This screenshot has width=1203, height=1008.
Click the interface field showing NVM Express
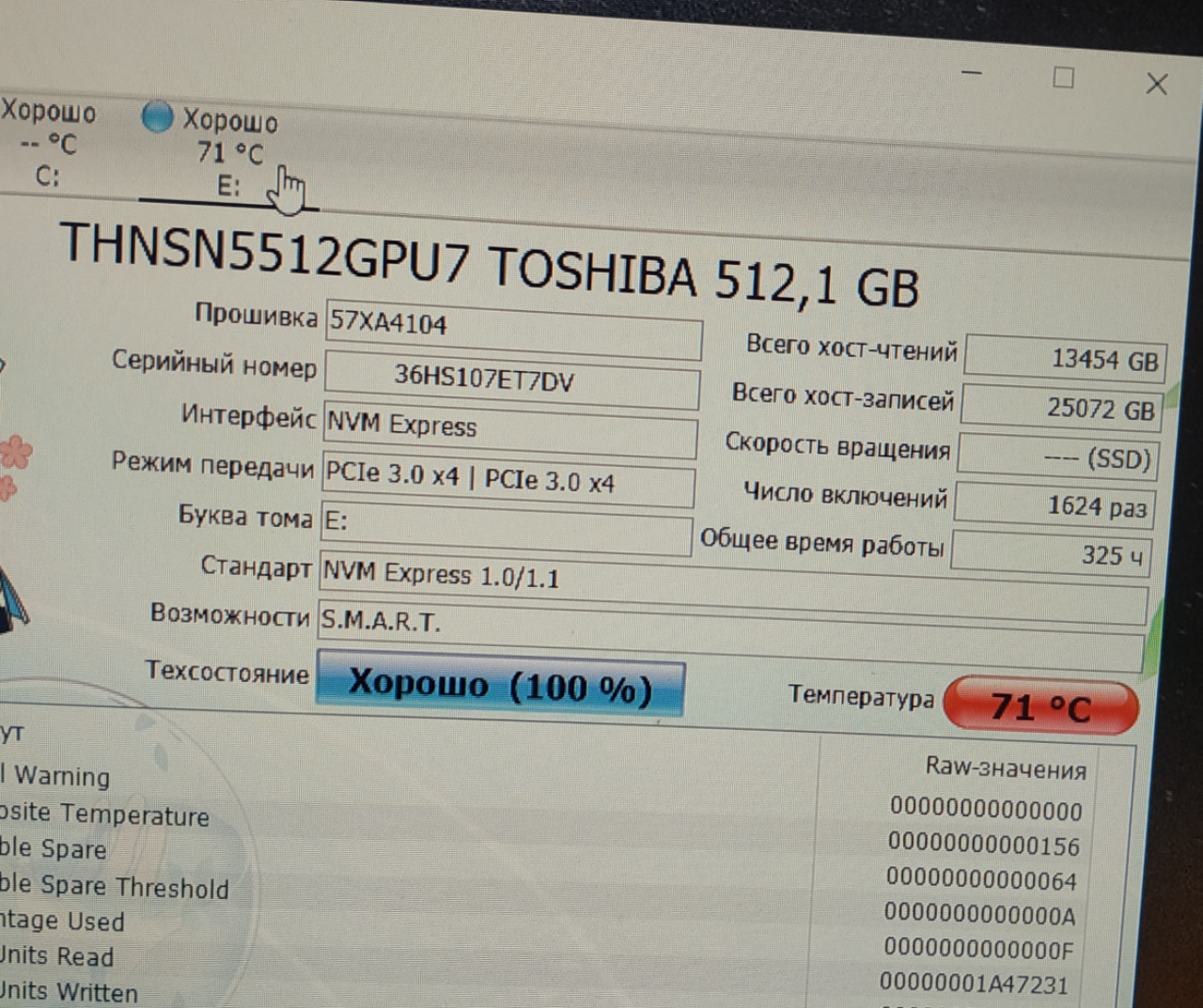(x=509, y=429)
